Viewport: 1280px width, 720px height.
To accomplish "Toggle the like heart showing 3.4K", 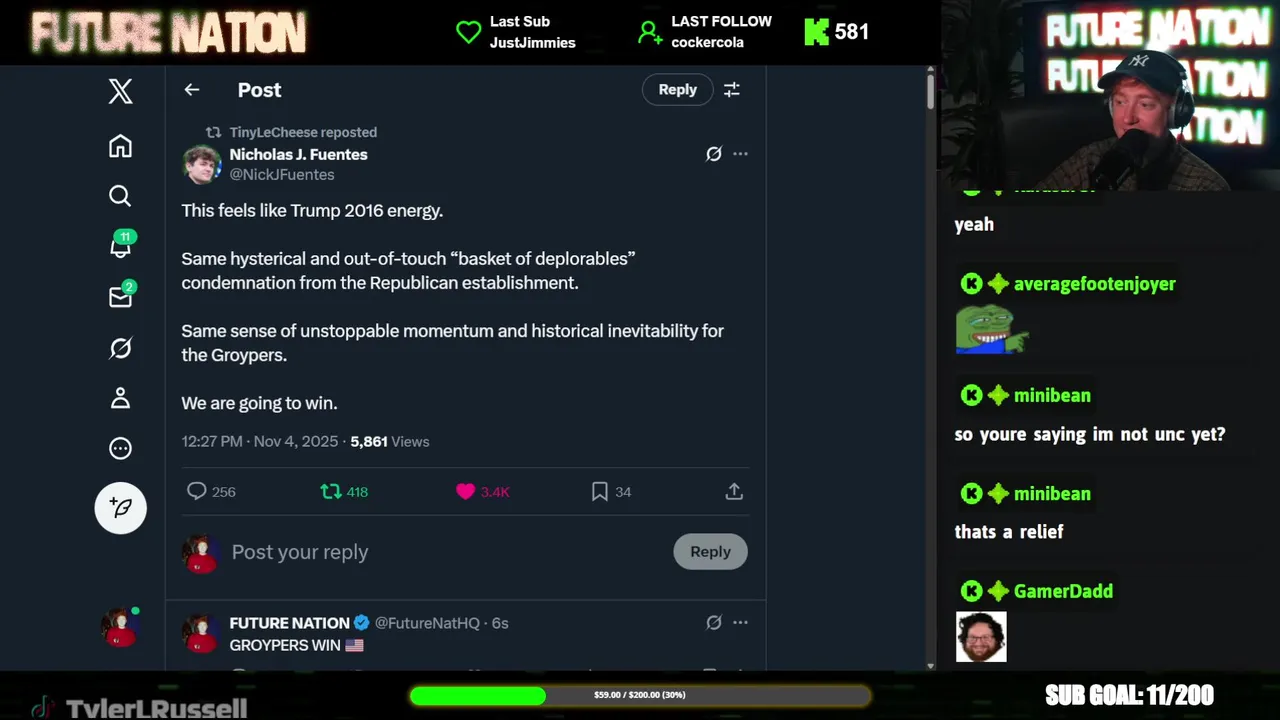I will pos(465,491).
